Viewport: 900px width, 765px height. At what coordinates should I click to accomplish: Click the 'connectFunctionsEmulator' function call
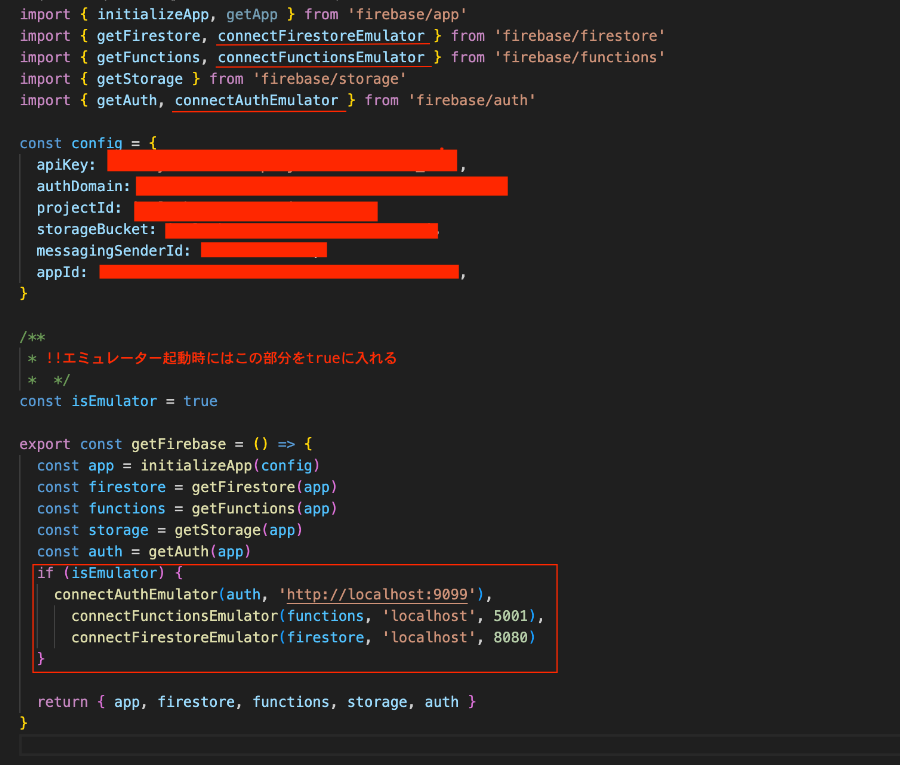174,616
